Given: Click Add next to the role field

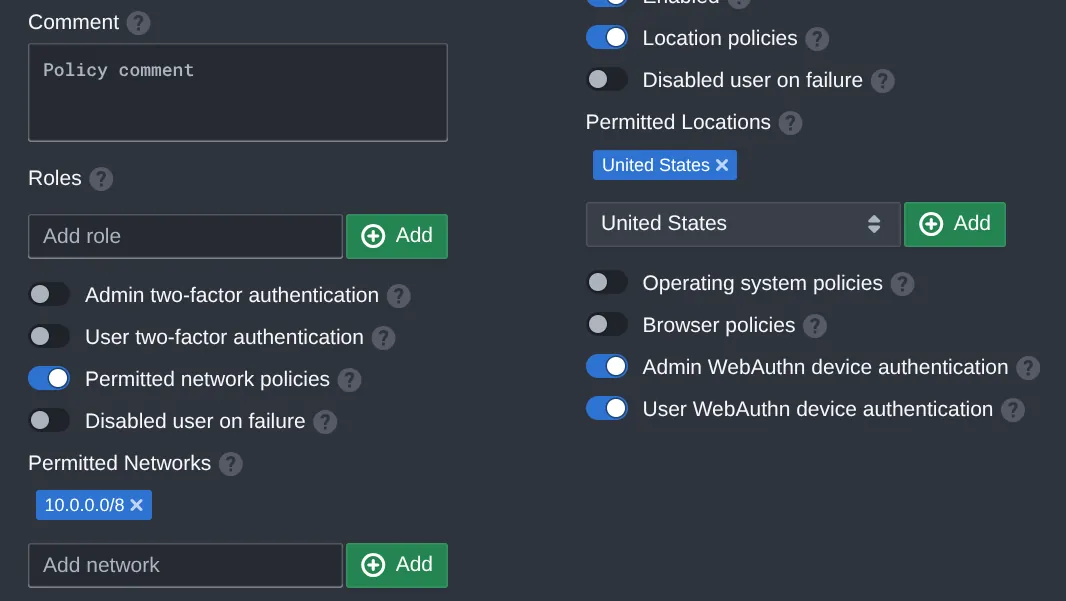Looking at the screenshot, I should (x=397, y=236).
